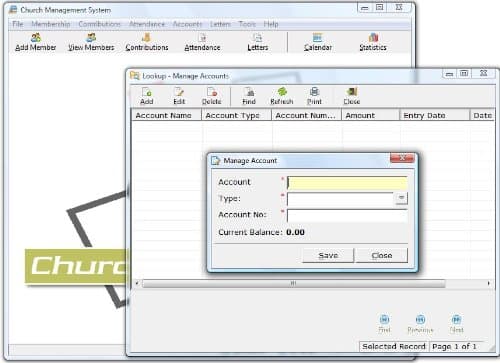Sort by Account Num... column header
Image resolution: width=500 pixels, height=363 pixels.
(307, 115)
